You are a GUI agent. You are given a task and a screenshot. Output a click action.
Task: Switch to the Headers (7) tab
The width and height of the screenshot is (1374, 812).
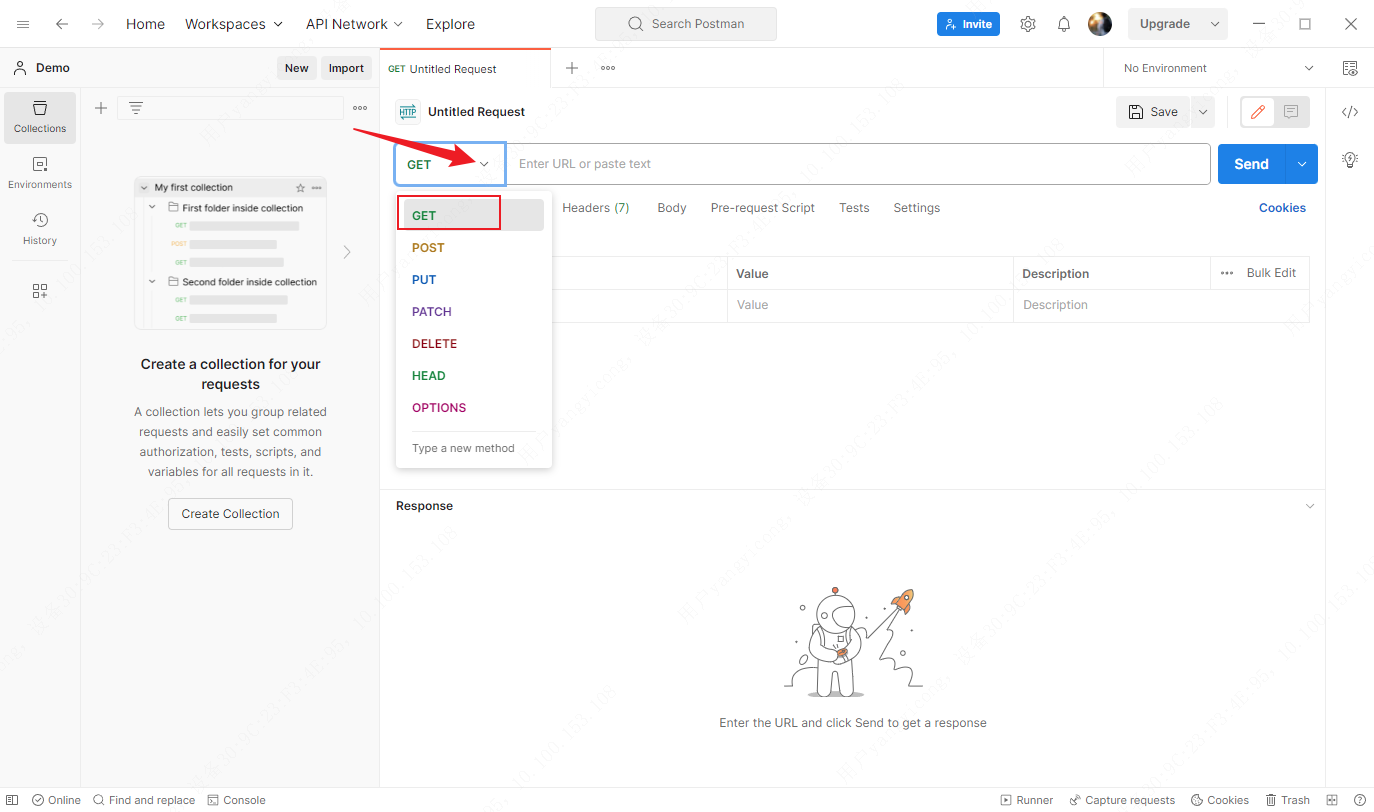tap(596, 208)
